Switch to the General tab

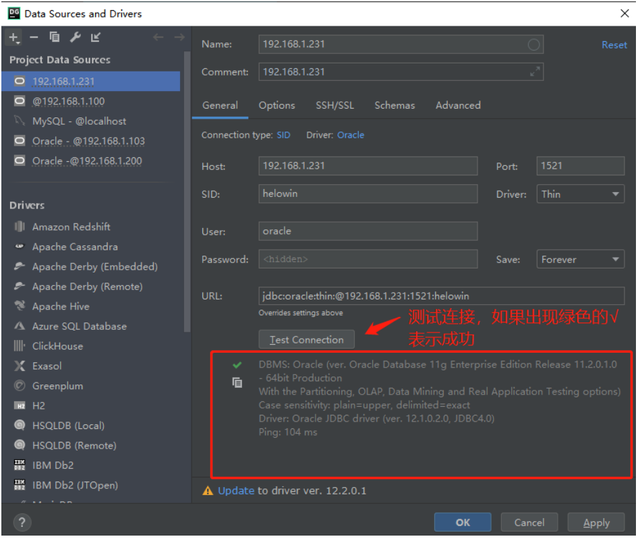click(220, 106)
